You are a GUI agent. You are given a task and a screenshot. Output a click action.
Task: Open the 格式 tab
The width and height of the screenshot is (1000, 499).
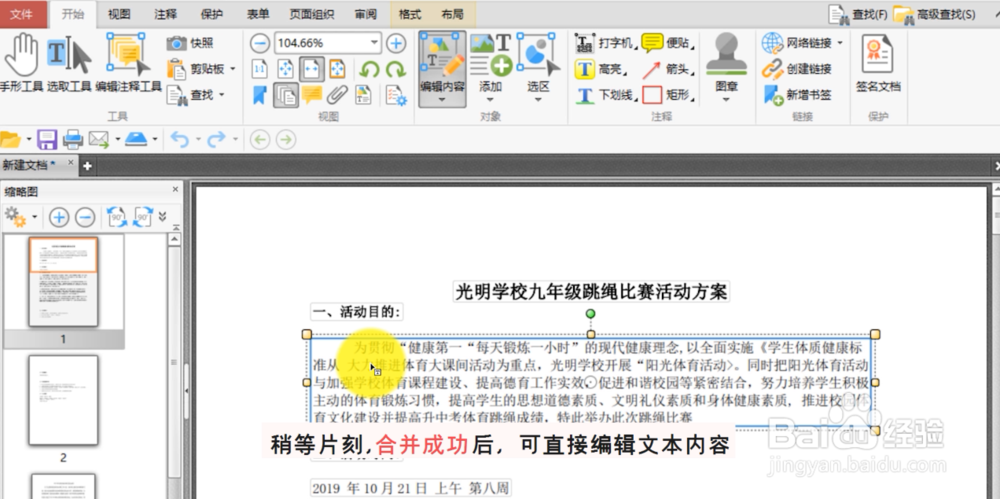pyautogui.click(x=409, y=14)
